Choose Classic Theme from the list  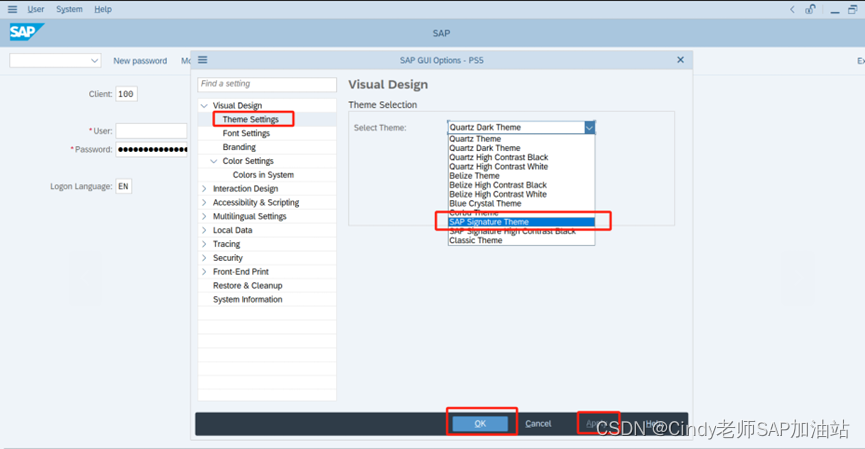[x=521, y=240]
